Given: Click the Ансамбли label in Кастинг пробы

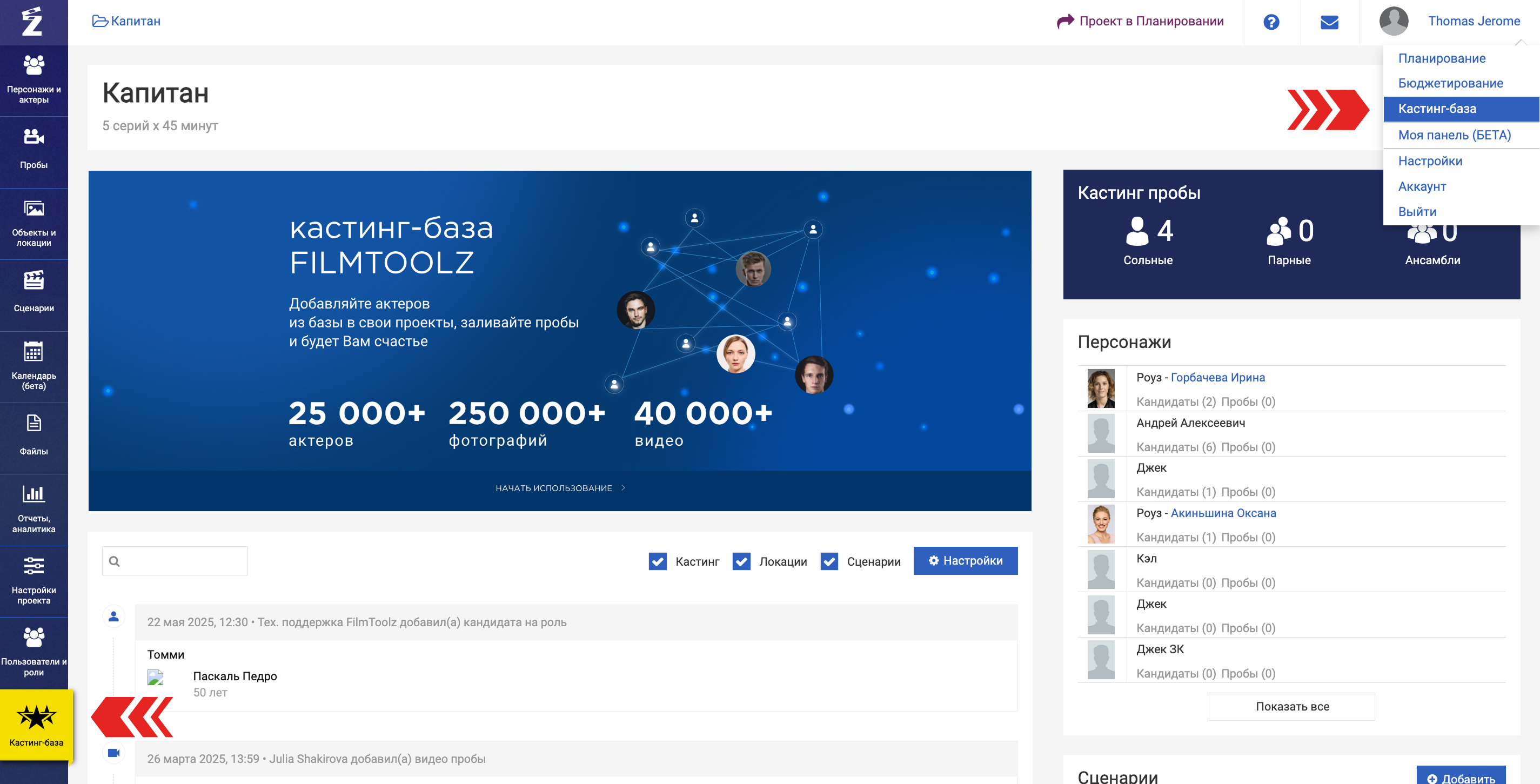Looking at the screenshot, I should click(1432, 260).
